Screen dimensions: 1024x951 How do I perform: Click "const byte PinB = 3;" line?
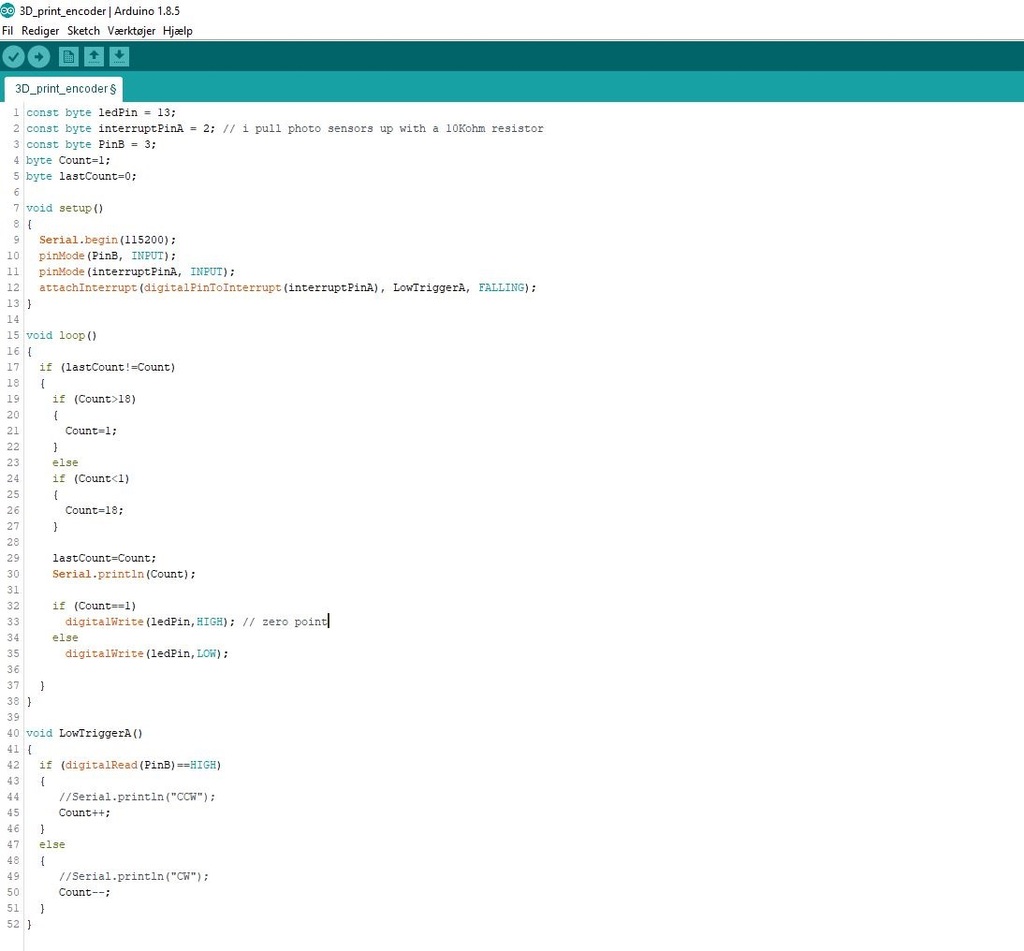[91, 144]
